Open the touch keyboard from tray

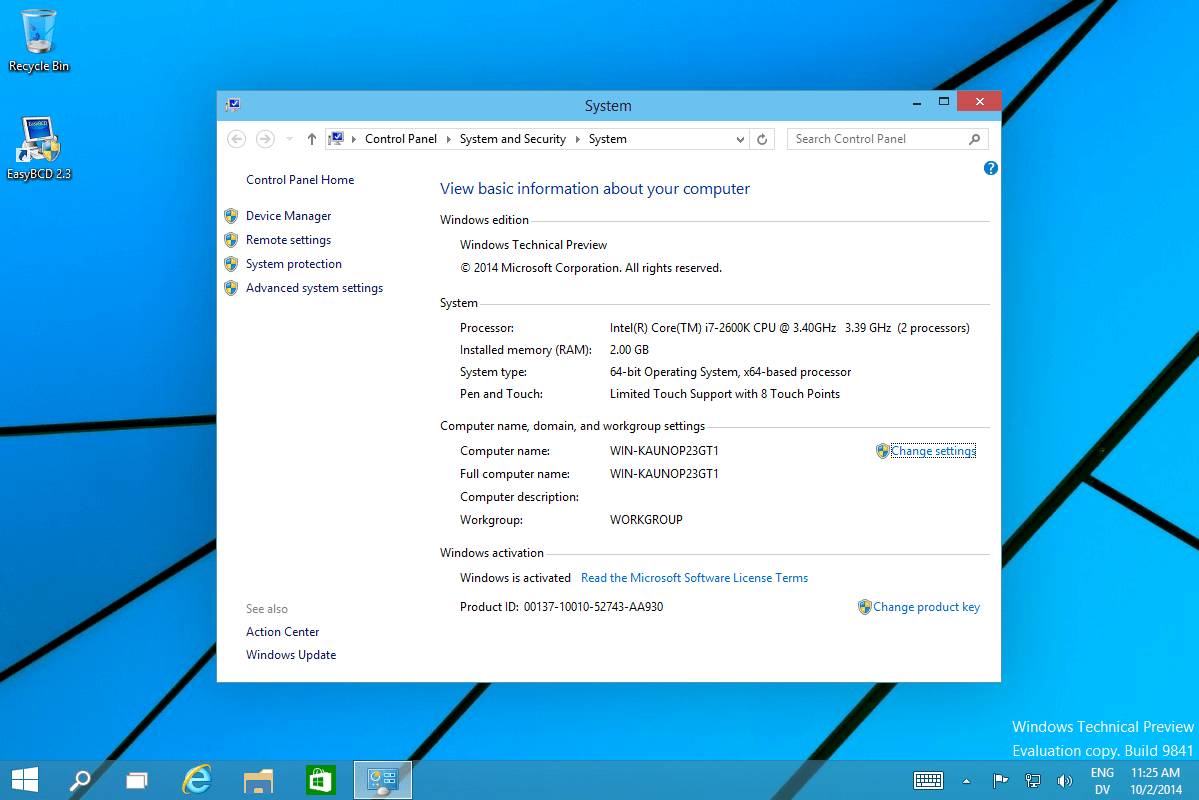click(928, 780)
